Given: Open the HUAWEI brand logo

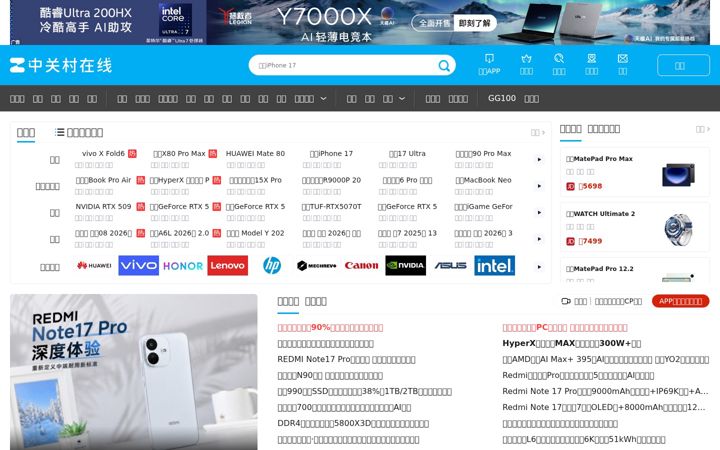Looking at the screenshot, I should tap(94, 265).
